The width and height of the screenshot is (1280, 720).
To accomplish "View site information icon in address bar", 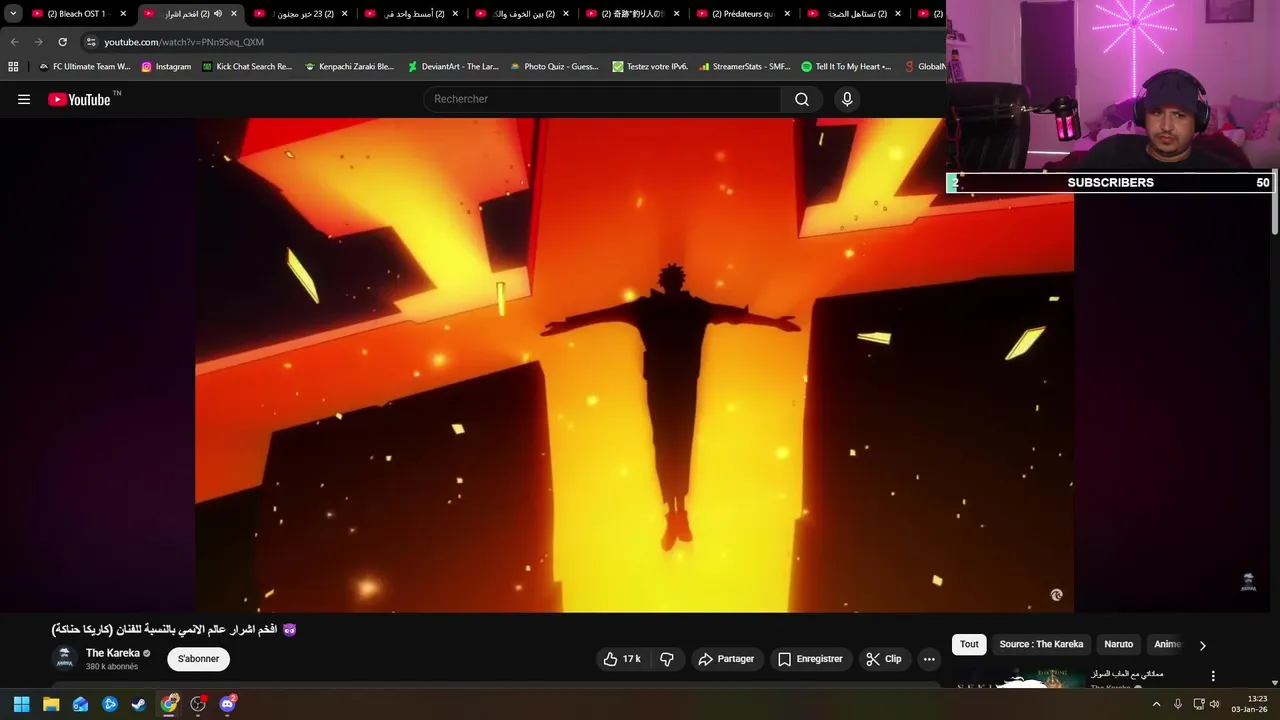I will tap(91, 42).
